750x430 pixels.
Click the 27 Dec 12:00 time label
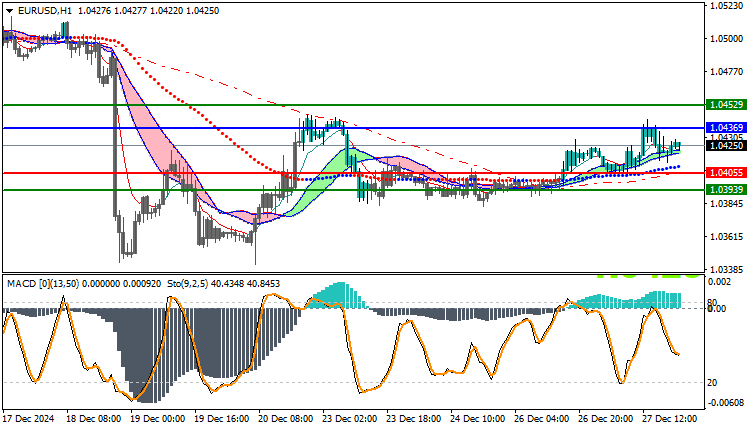[670, 419]
